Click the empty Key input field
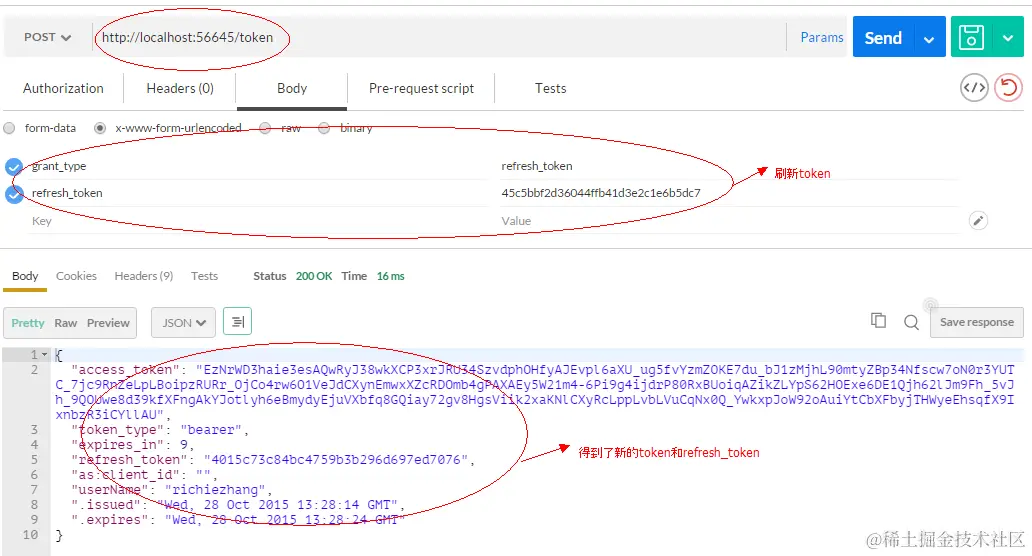Screen dimensions: 1032x556 pos(259,221)
